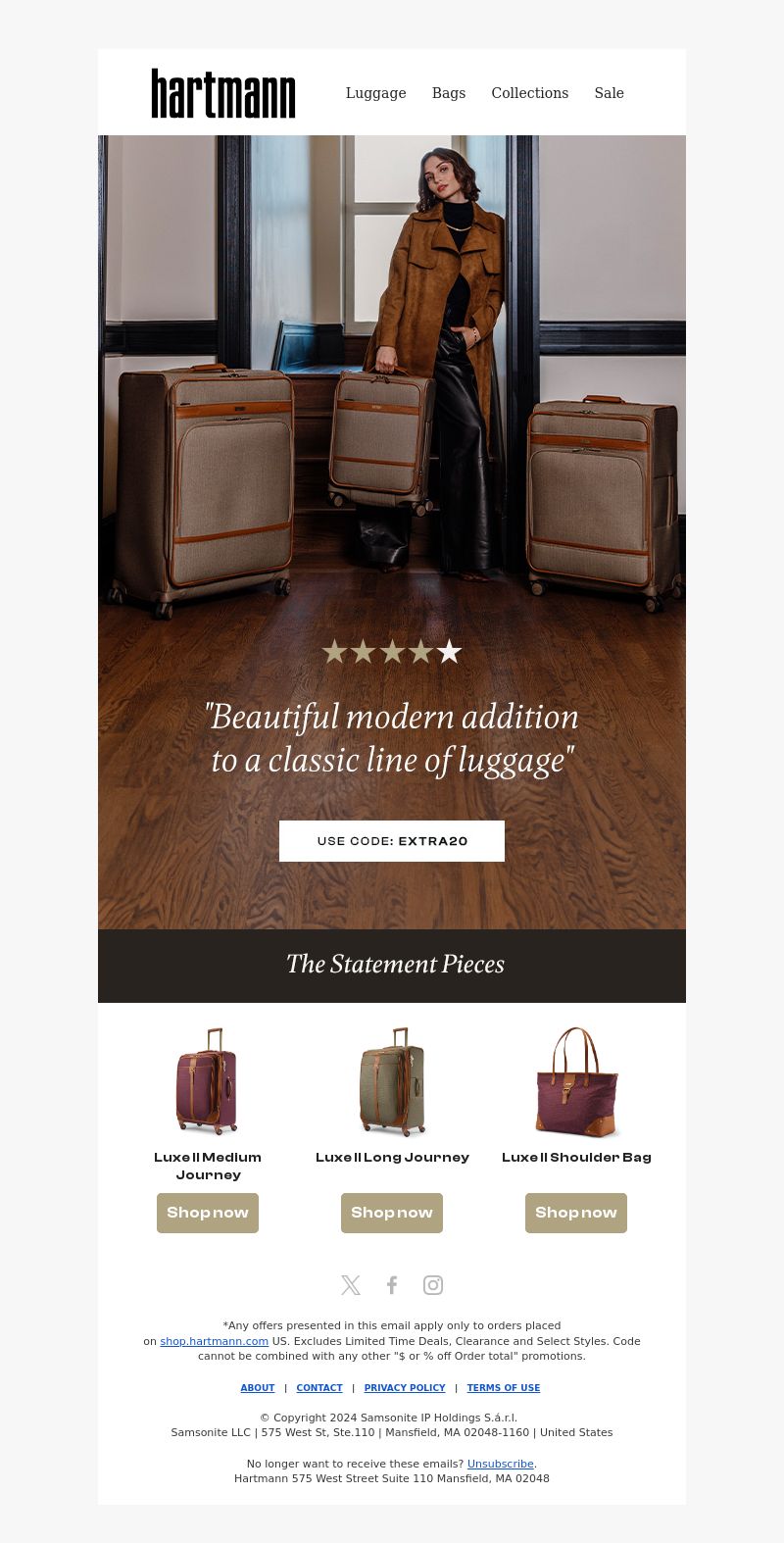Viewport: 784px width, 1543px height.
Task: Open the X (Twitter) social icon
Action: click(351, 1285)
